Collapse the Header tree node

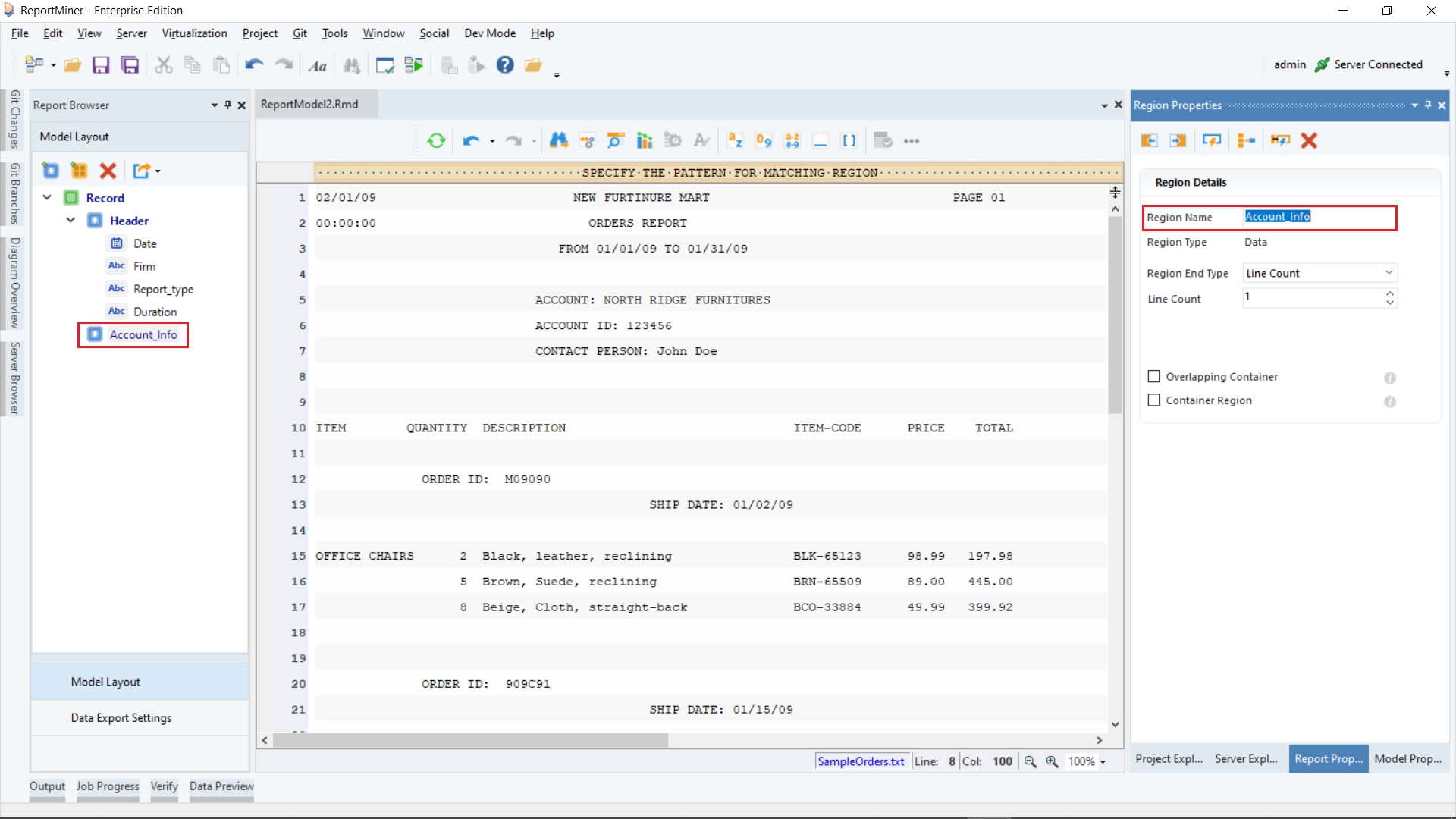71,221
